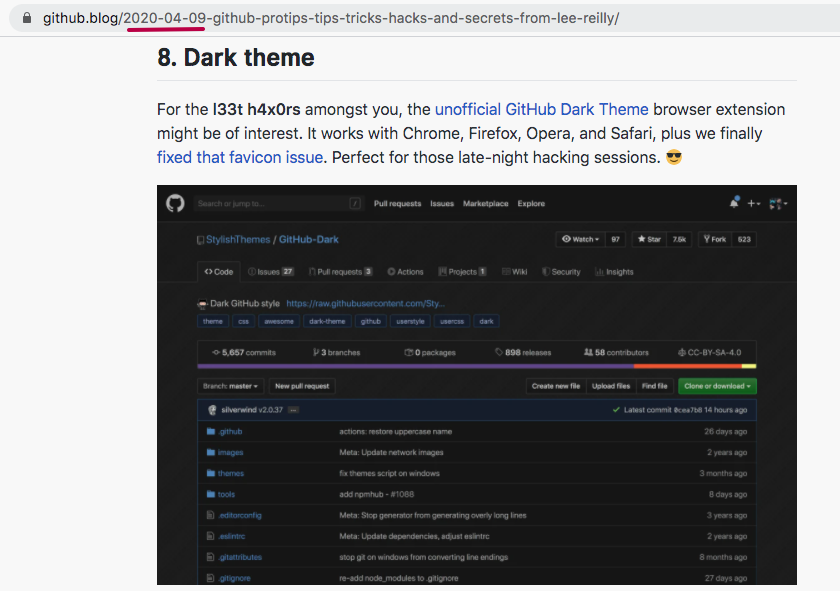
Task: Click the Upload files button
Action: click(x=611, y=386)
